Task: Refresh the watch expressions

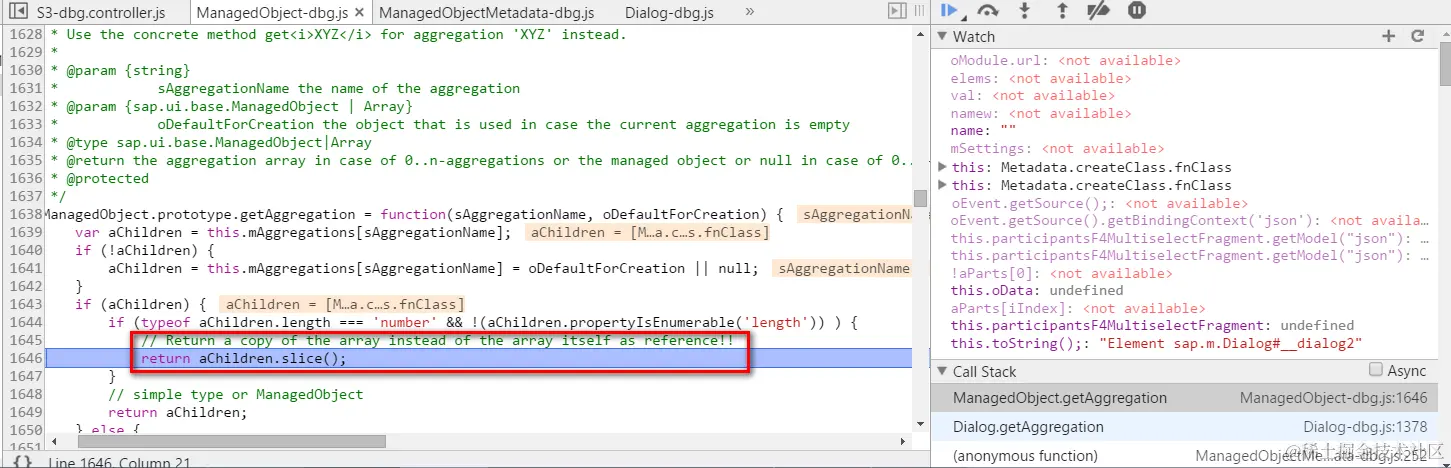Action: point(1417,36)
